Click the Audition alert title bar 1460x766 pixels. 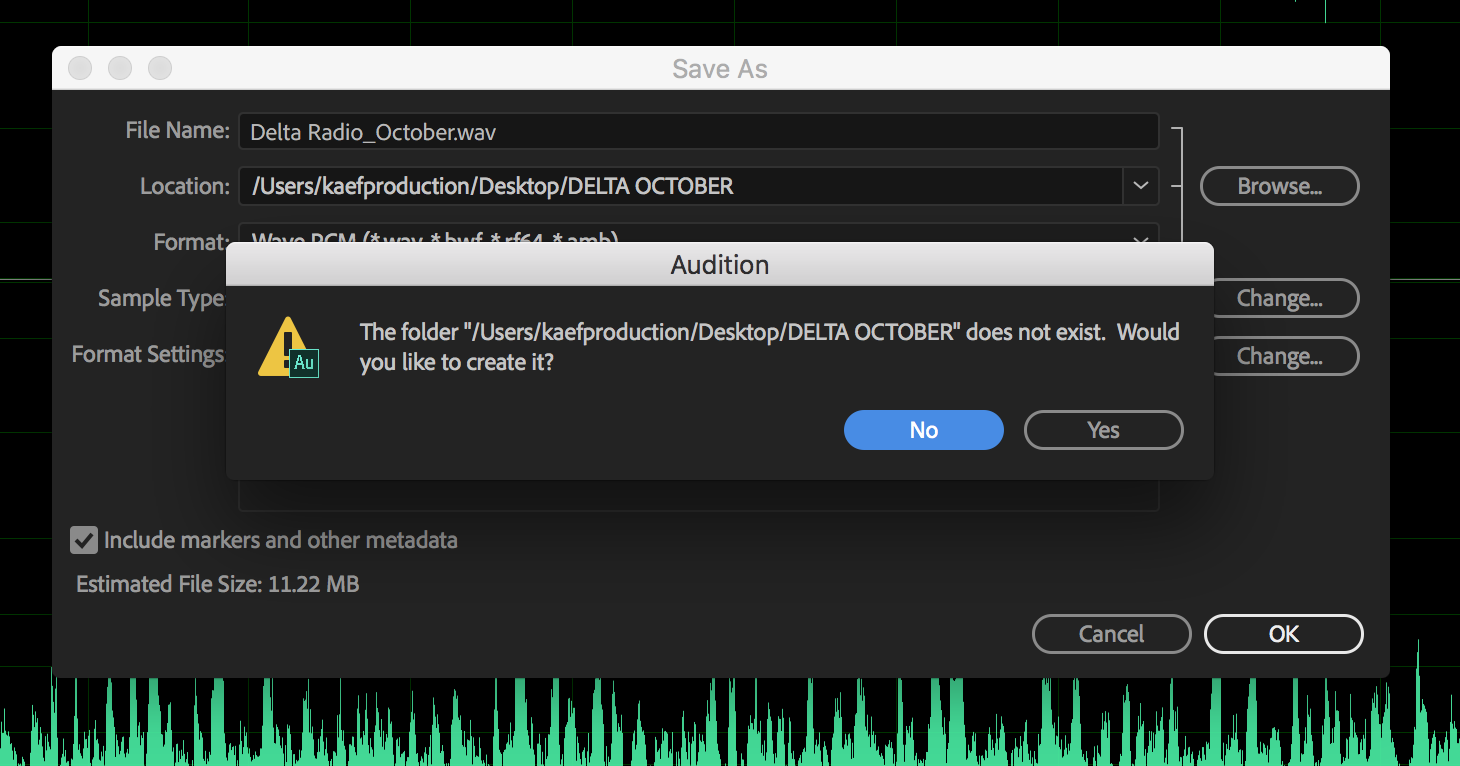click(720, 265)
